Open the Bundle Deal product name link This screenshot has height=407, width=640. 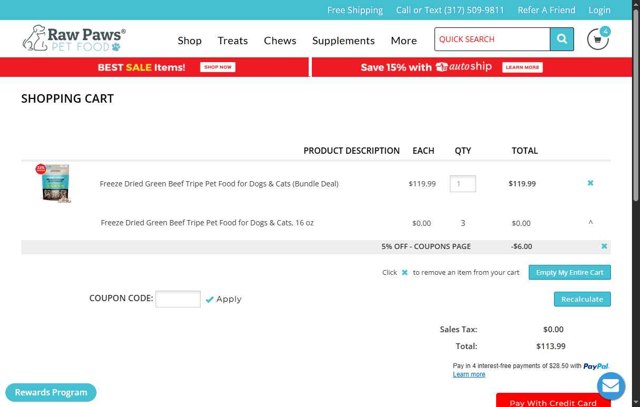(x=219, y=184)
